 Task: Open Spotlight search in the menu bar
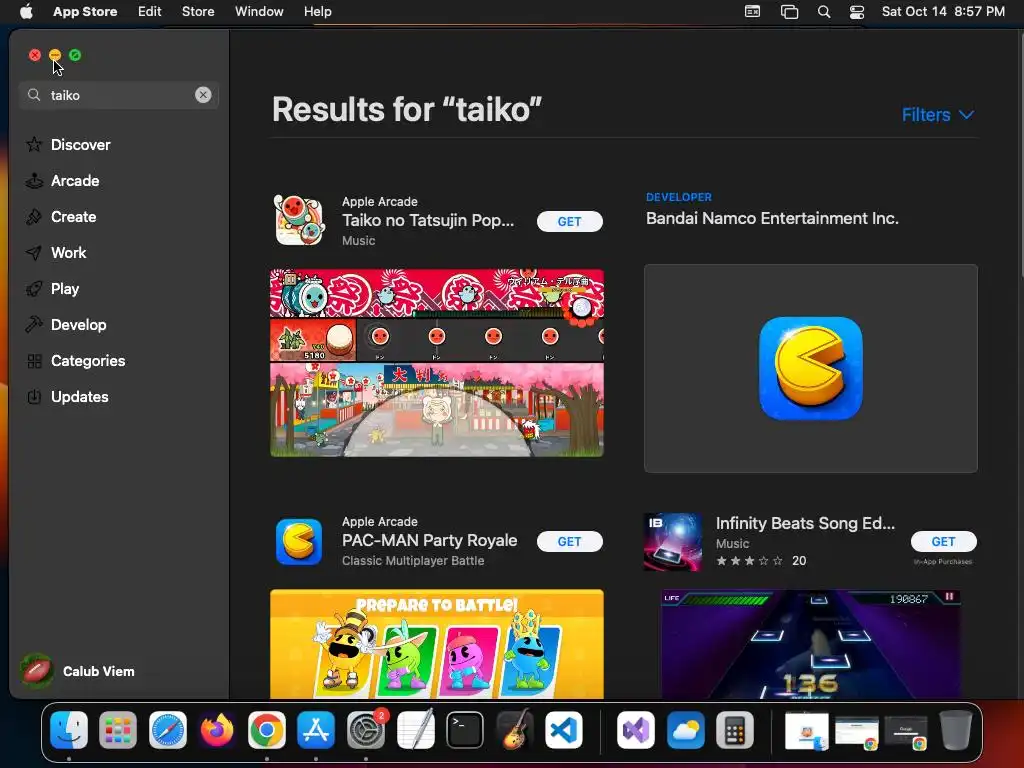(824, 12)
